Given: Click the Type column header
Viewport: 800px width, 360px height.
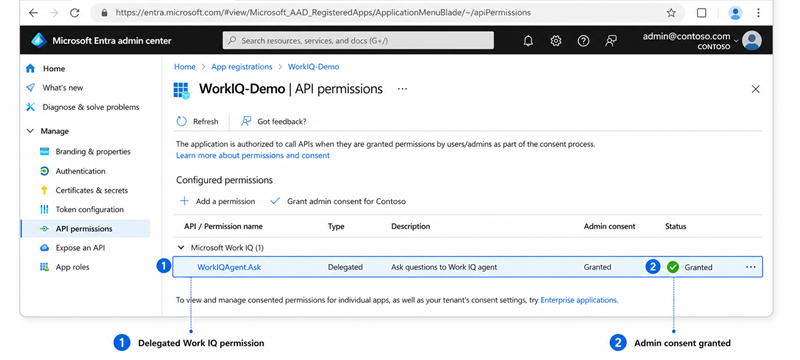Looking at the screenshot, I should tap(336, 226).
